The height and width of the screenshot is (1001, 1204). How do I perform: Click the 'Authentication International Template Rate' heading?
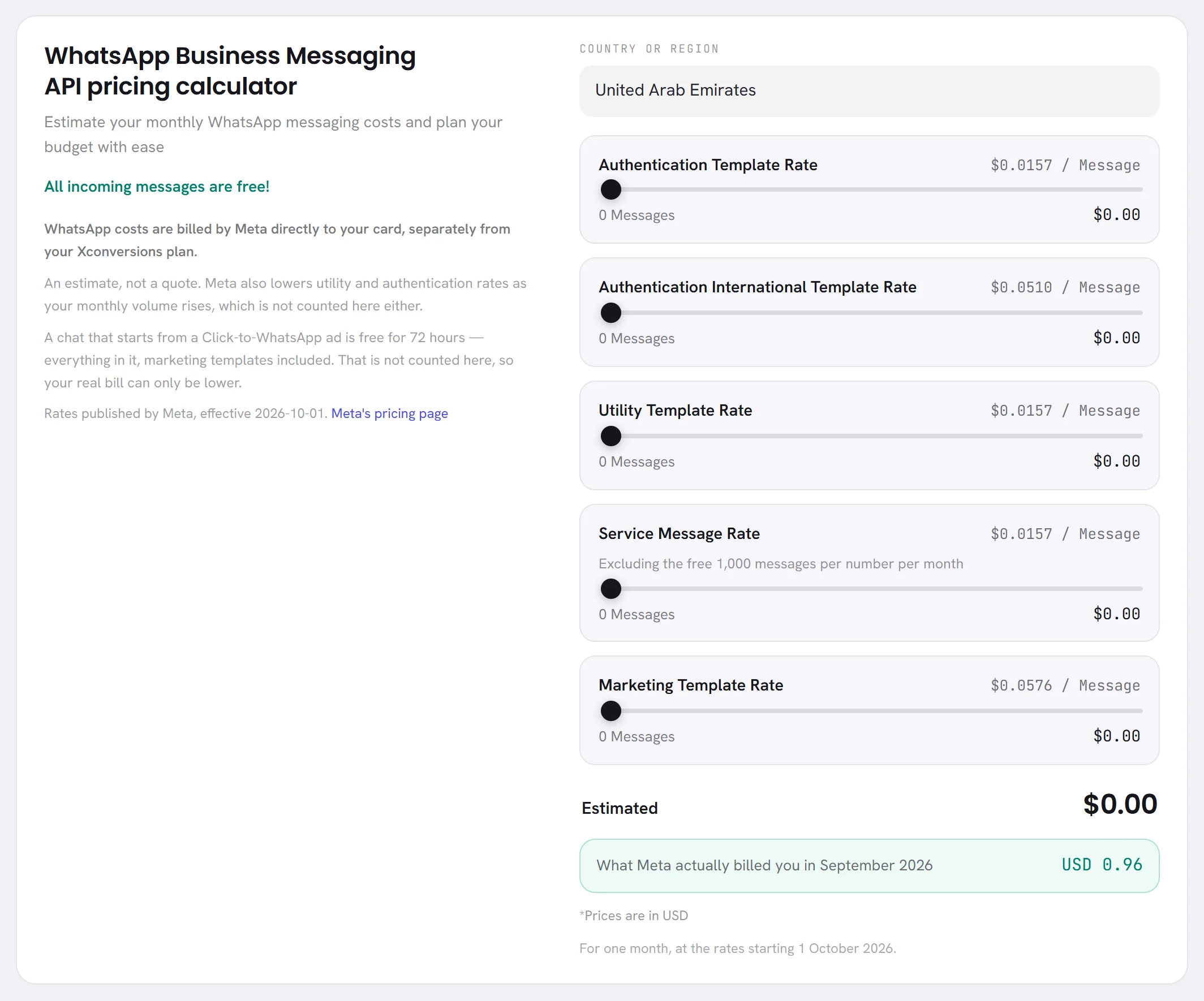(x=758, y=287)
